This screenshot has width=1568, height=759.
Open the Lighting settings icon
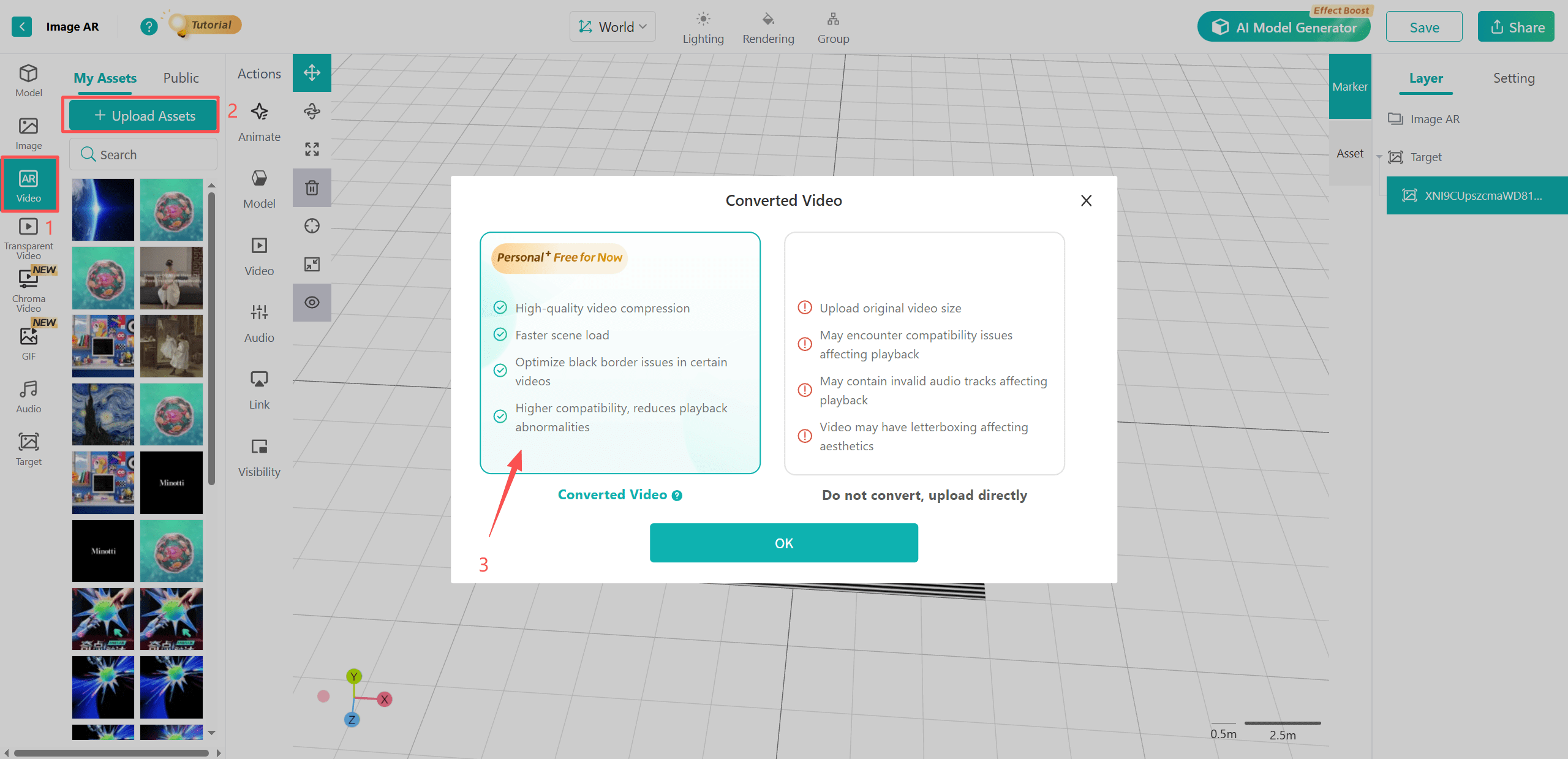pos(703,19)
